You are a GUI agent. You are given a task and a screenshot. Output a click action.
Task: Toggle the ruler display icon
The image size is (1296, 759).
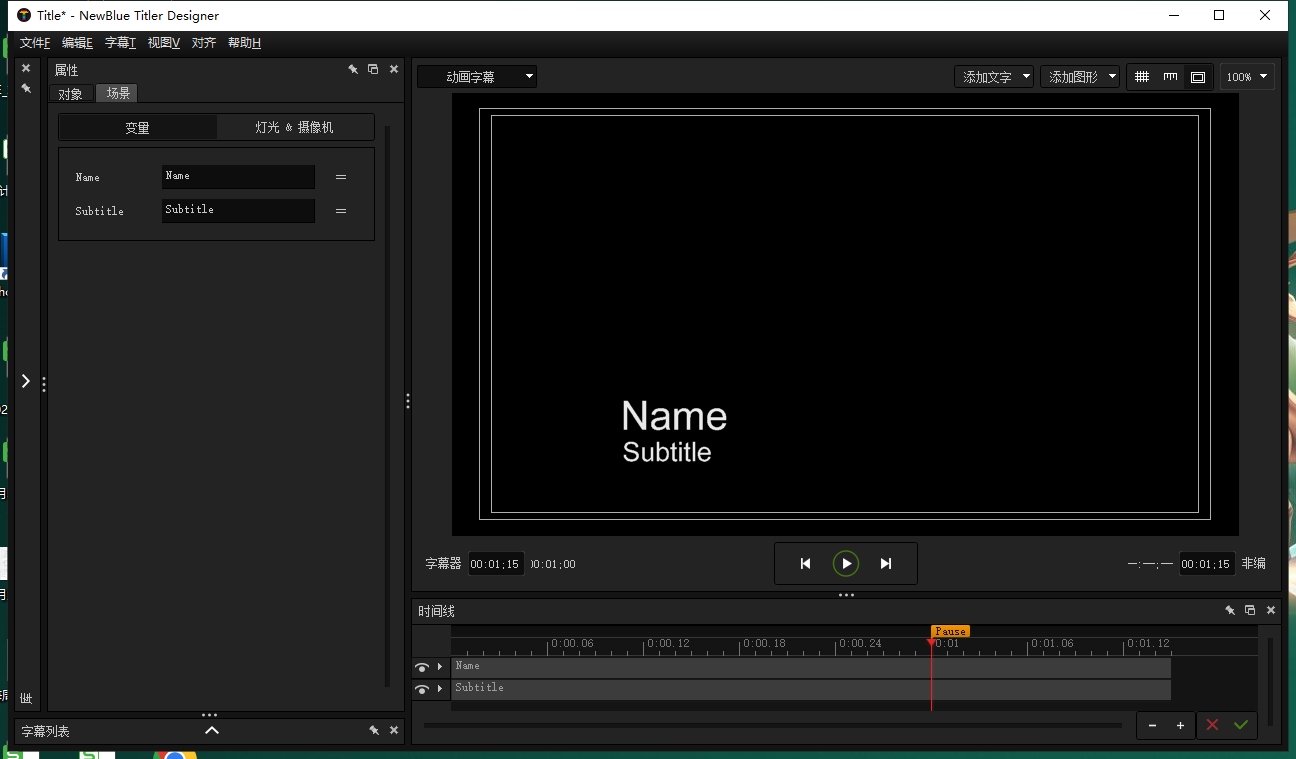(x=1170, y=77)
